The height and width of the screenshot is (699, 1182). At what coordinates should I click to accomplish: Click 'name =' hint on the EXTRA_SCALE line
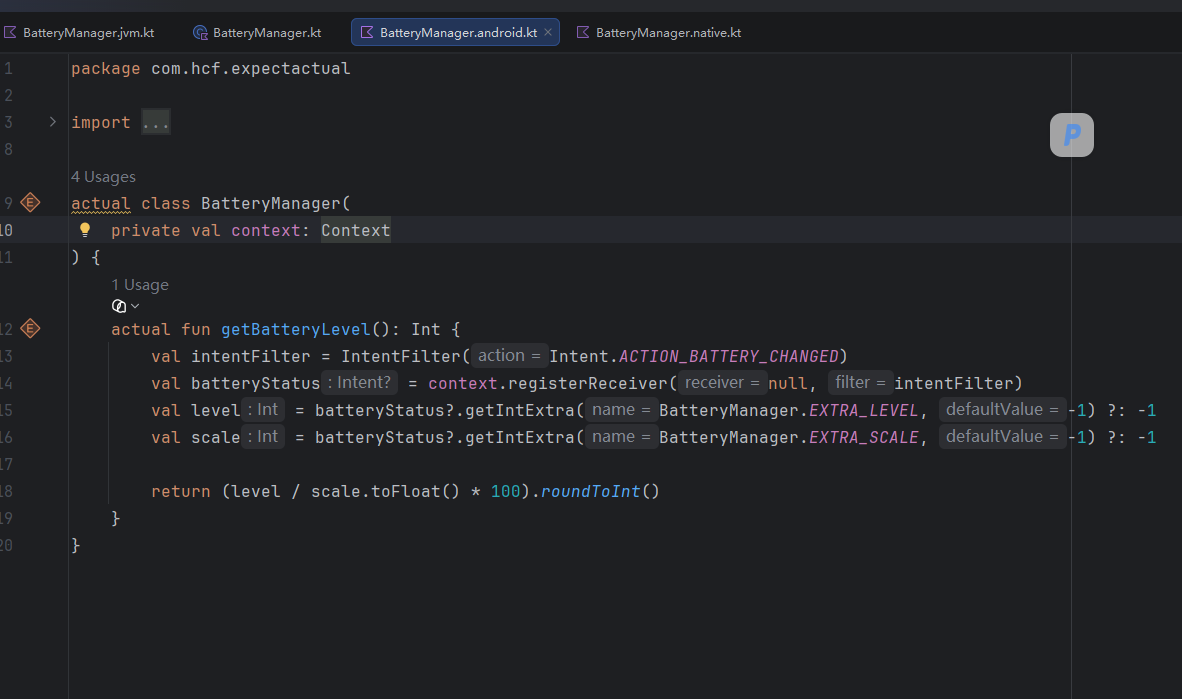[621, 437]
